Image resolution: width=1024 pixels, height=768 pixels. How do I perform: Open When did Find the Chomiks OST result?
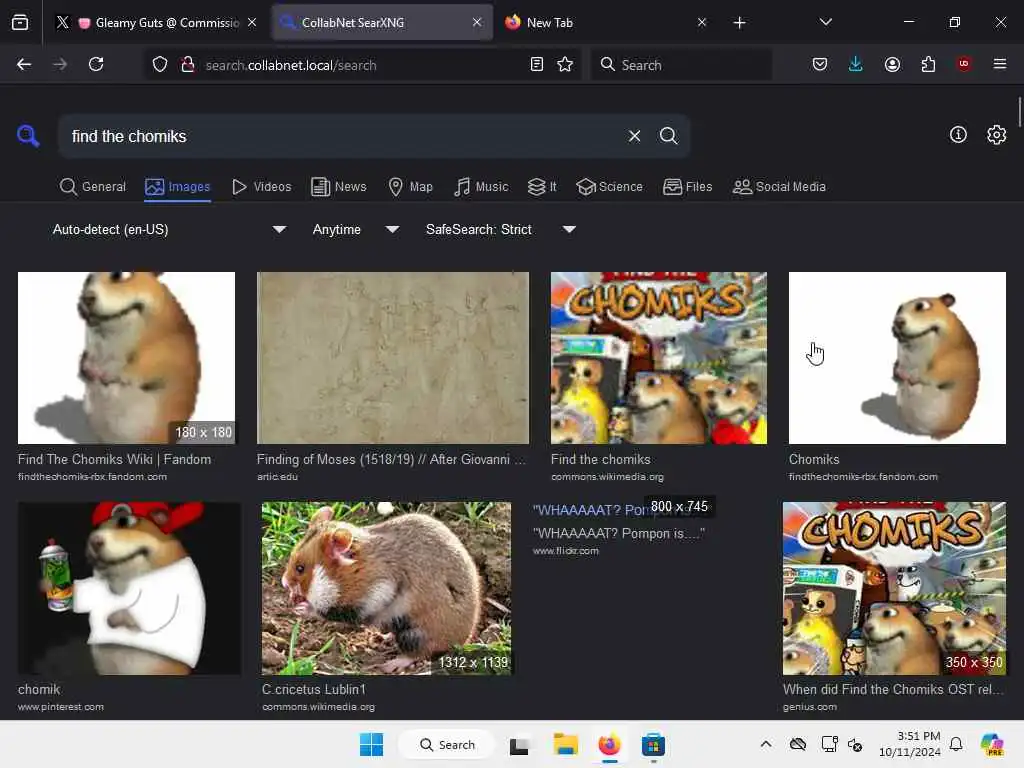click(x=893, y=689)
